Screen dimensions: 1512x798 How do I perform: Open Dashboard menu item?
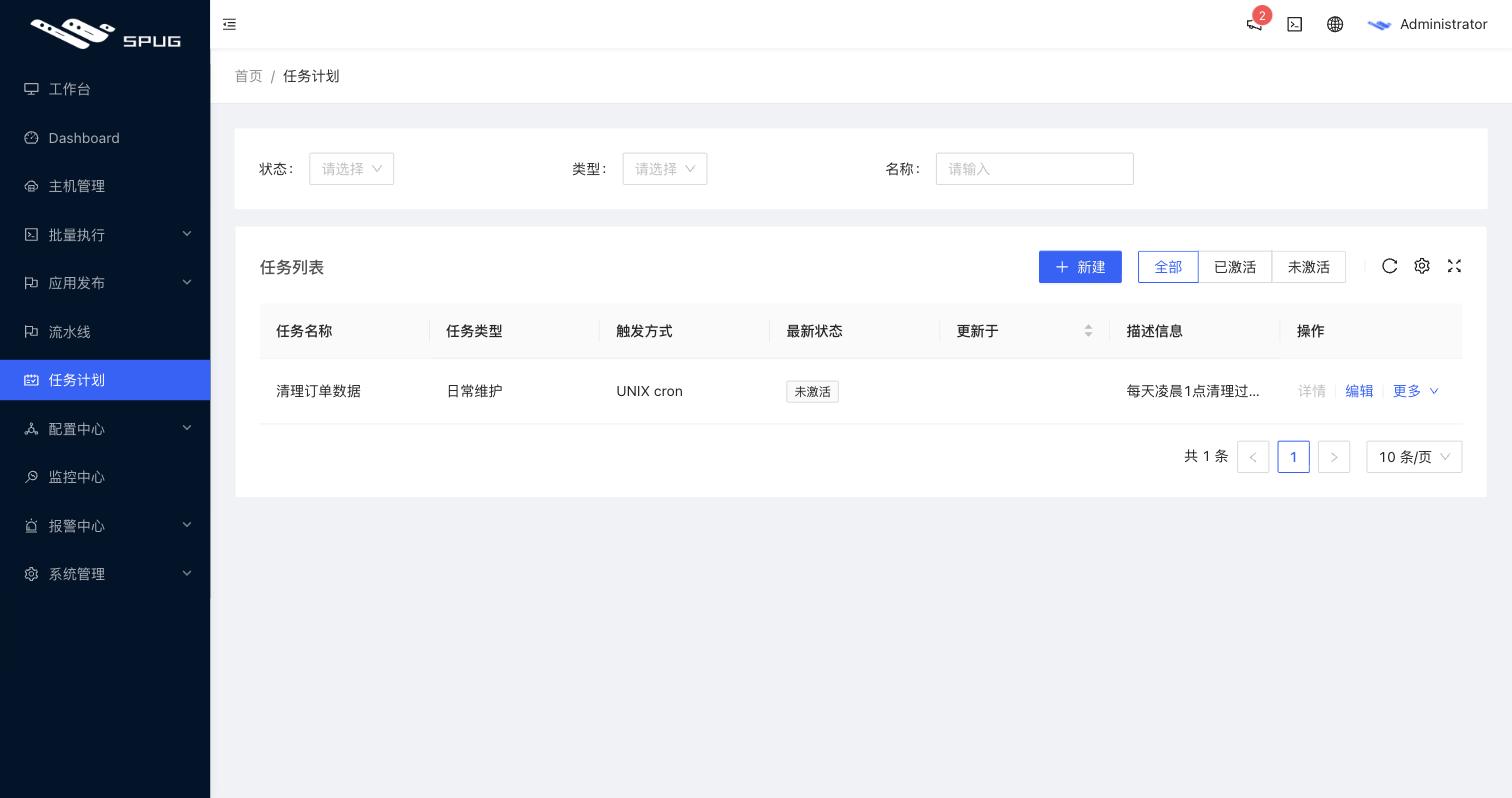pos(105,138)
